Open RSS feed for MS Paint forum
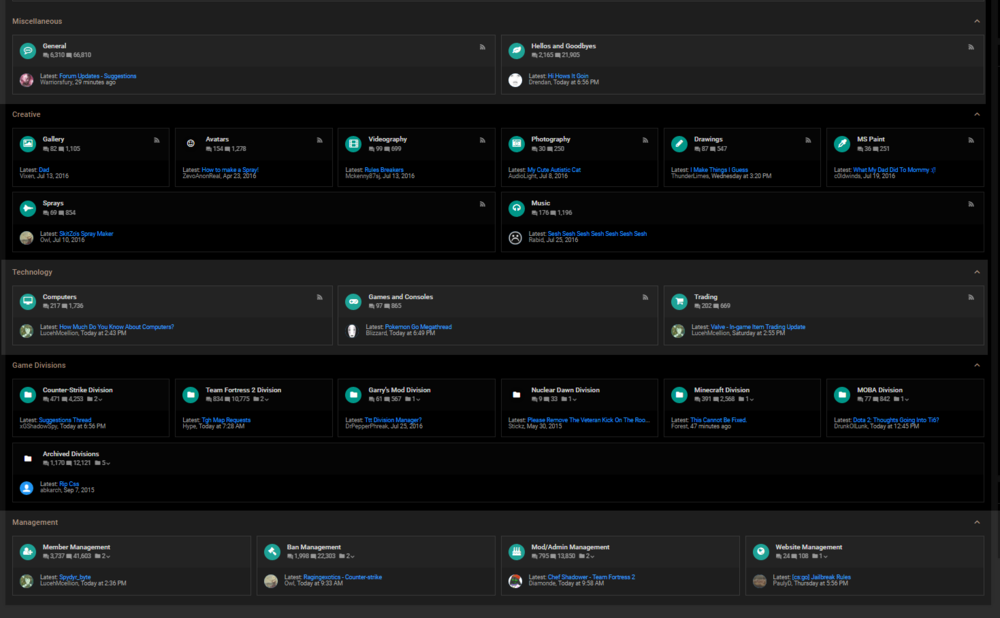This screenshot has width=1000, height=618. click(971, 140)
